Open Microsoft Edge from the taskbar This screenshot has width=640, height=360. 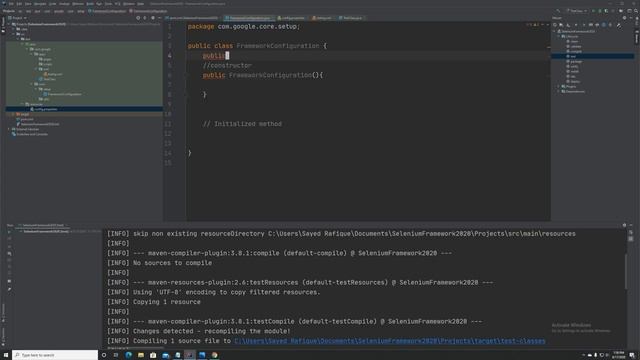129,355
